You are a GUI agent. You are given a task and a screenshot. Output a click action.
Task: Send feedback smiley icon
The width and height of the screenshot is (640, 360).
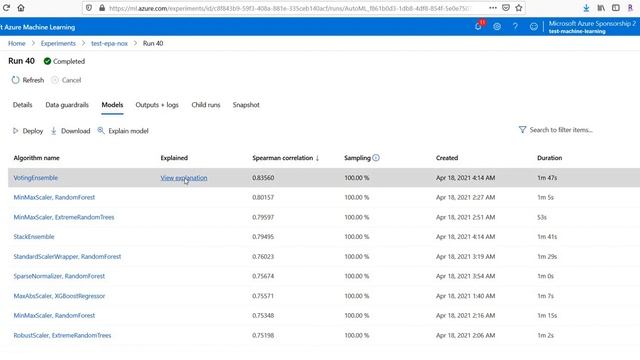533,27
